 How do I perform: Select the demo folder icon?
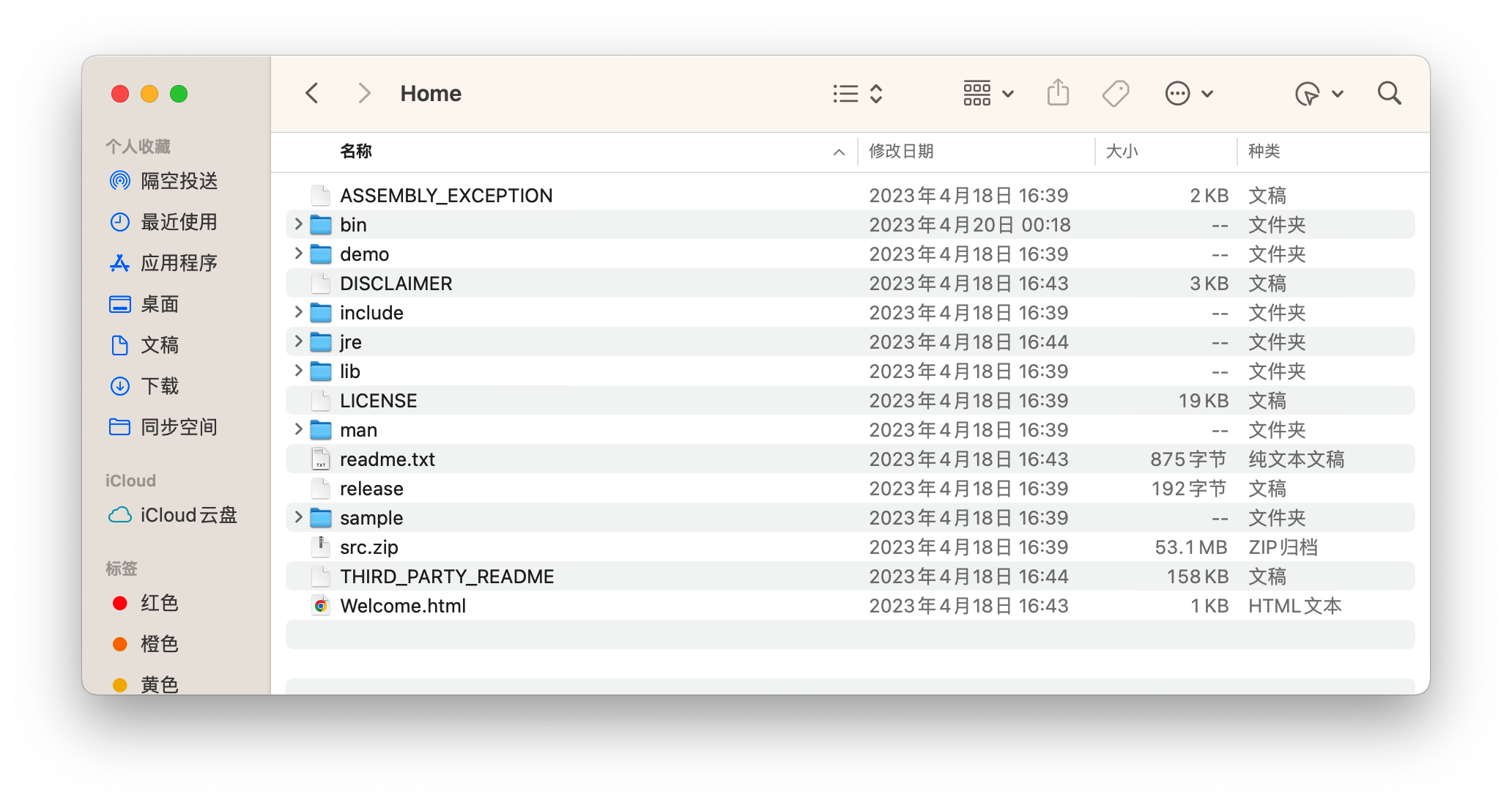[321, 254]
